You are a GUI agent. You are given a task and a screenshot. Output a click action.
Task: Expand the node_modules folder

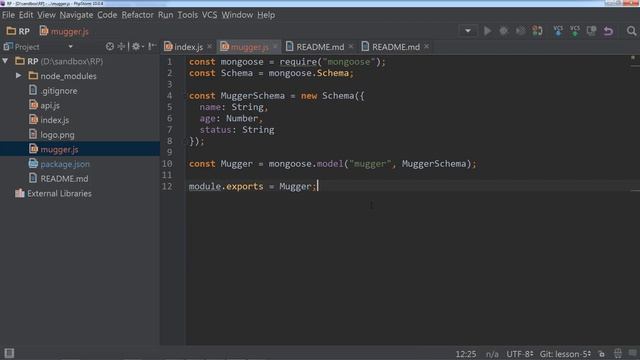click(18, 76)
